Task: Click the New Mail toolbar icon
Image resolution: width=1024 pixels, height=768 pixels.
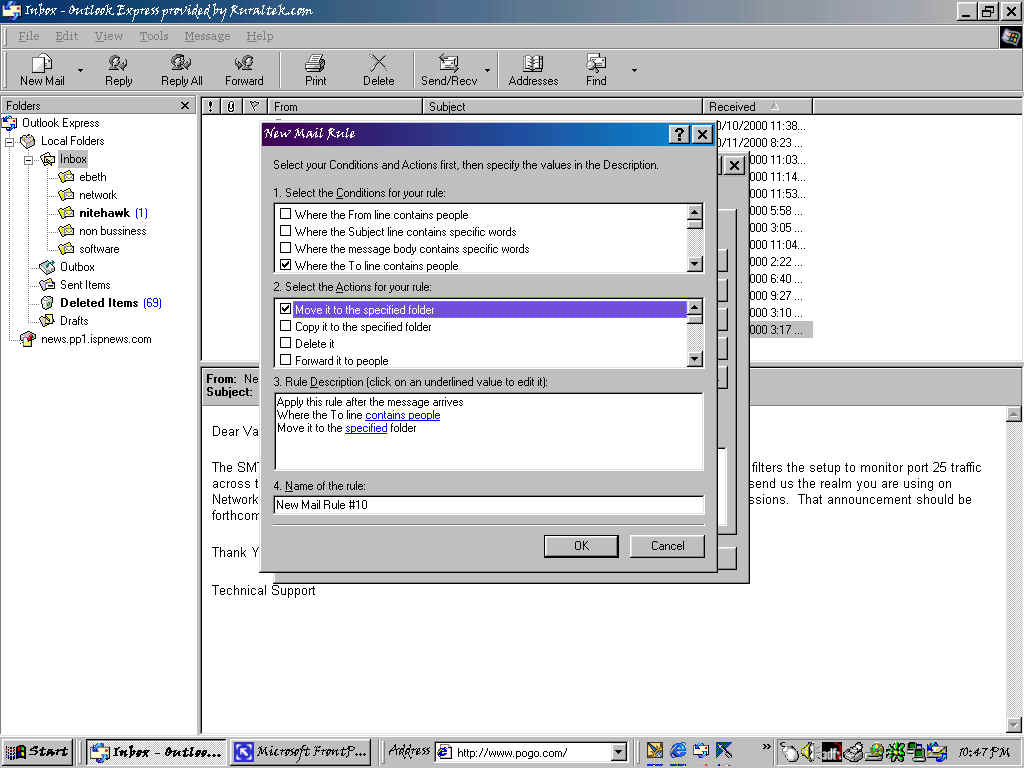Action: [42, 70]
